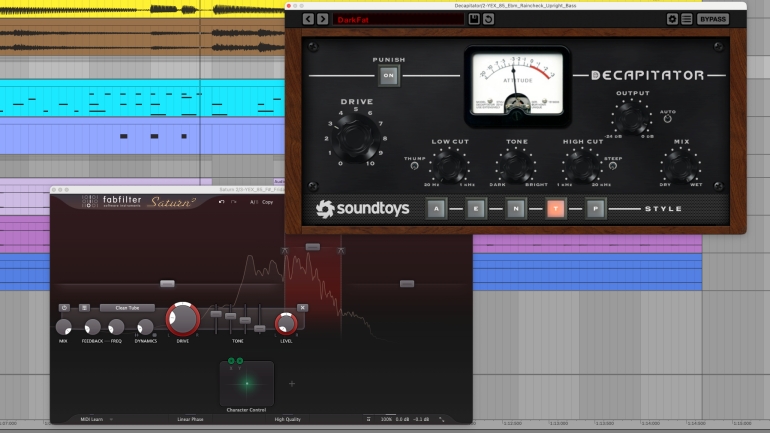Click the first TONE slider in Saturn

pyautogui.click(x=216, y=314)
